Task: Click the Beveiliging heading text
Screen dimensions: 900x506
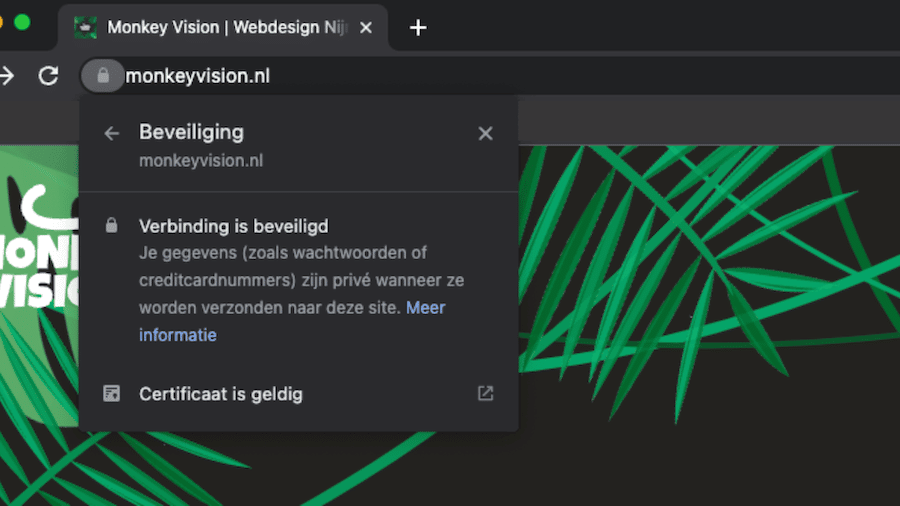Action: (x=191, y=133)
